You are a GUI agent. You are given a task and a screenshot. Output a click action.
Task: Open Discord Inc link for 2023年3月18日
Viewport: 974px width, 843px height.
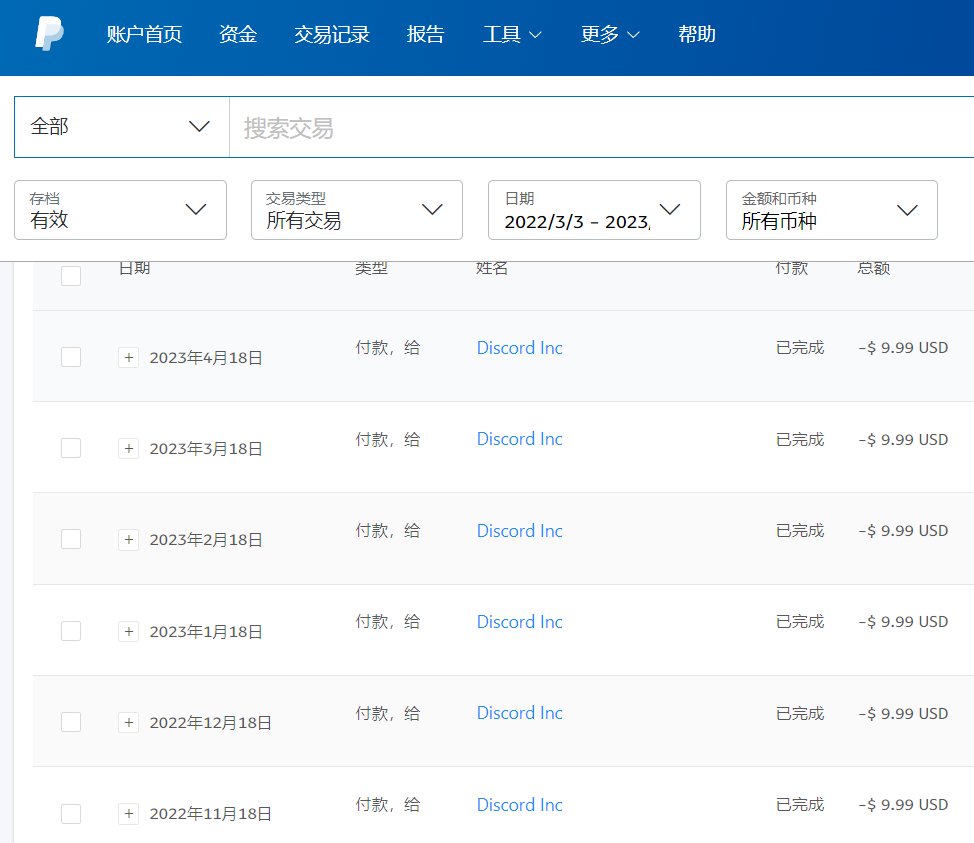coord(520,439)
